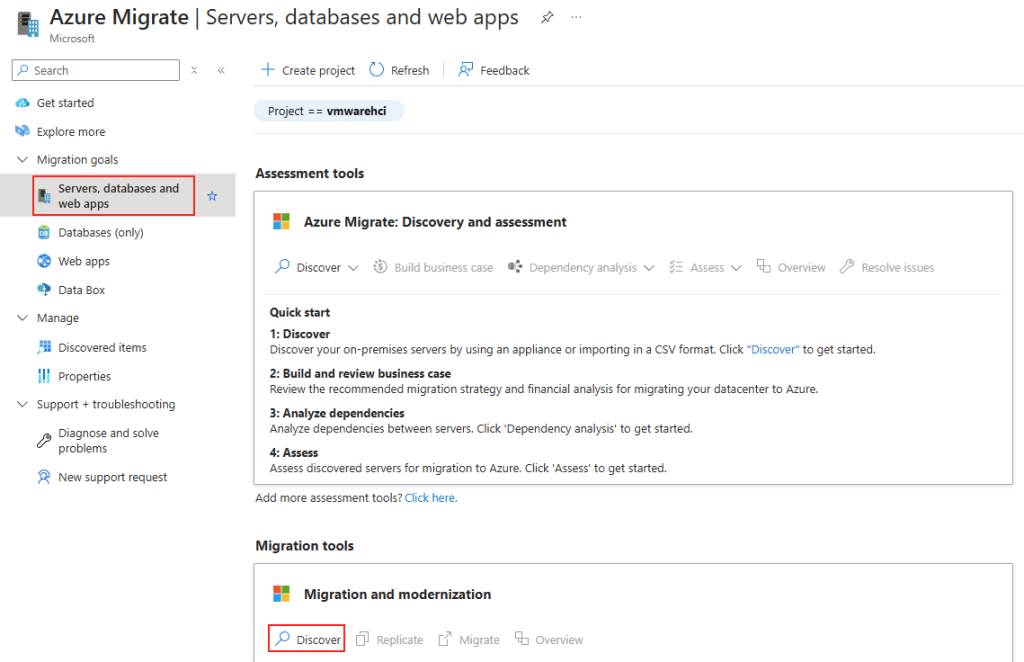1024x662 pixels.
Task: Click the Azure Migrate building header icon
Action: click(x=28, y=24)
